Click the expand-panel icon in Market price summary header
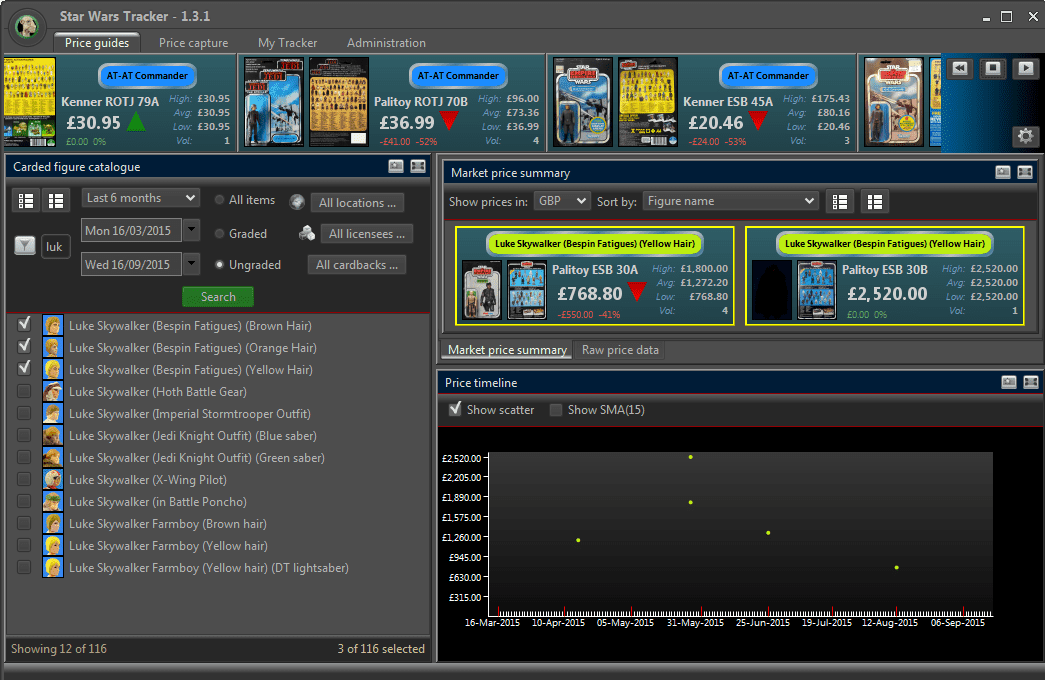This screenshot has width=1045, height=680. pos(1025,172)
